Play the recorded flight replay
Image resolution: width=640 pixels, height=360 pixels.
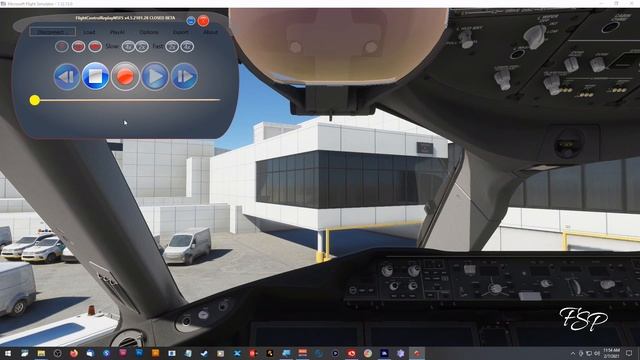click(x=155, y=76)
